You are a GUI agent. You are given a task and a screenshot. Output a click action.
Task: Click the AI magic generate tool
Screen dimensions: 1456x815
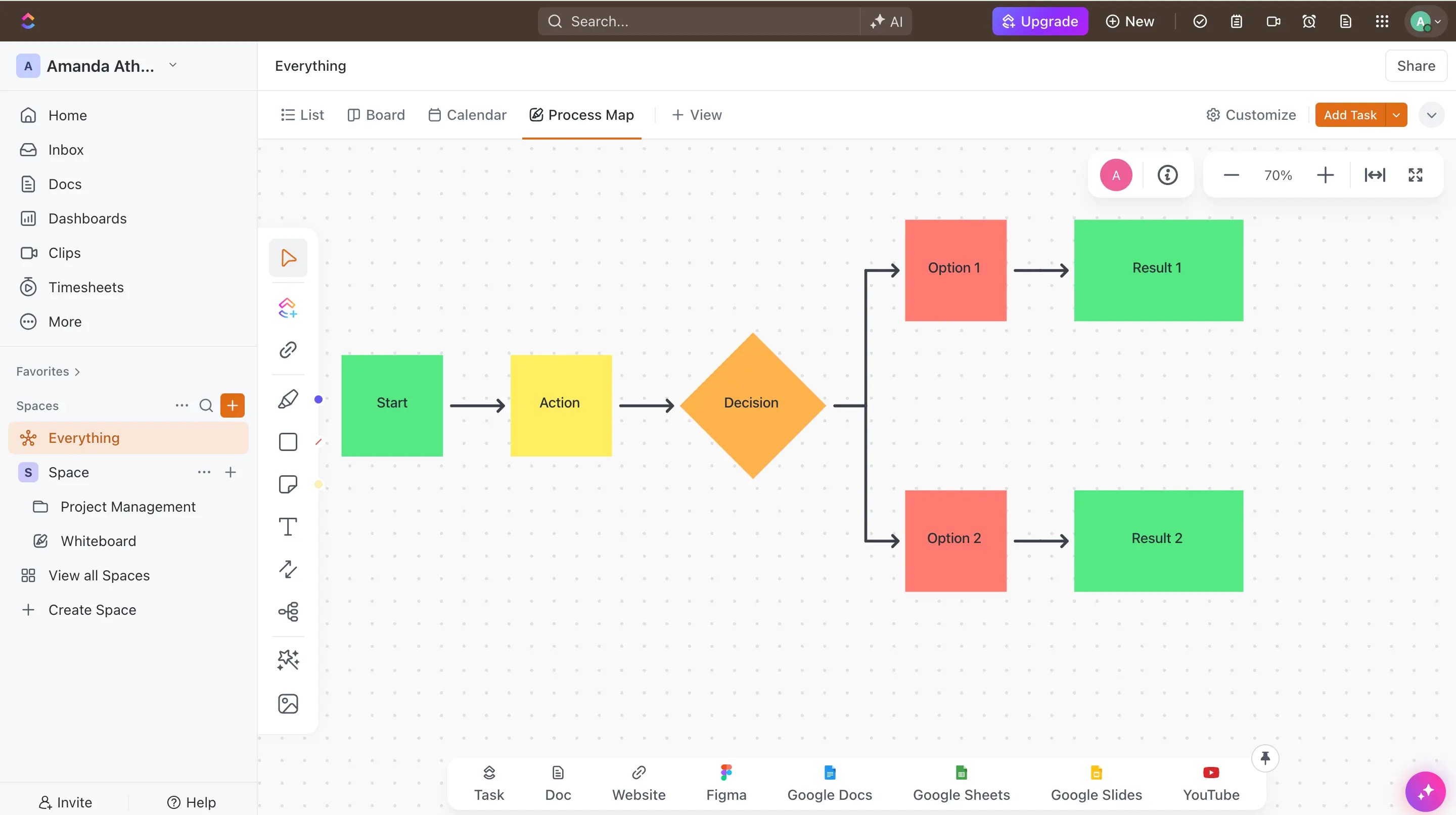[288, 660]
